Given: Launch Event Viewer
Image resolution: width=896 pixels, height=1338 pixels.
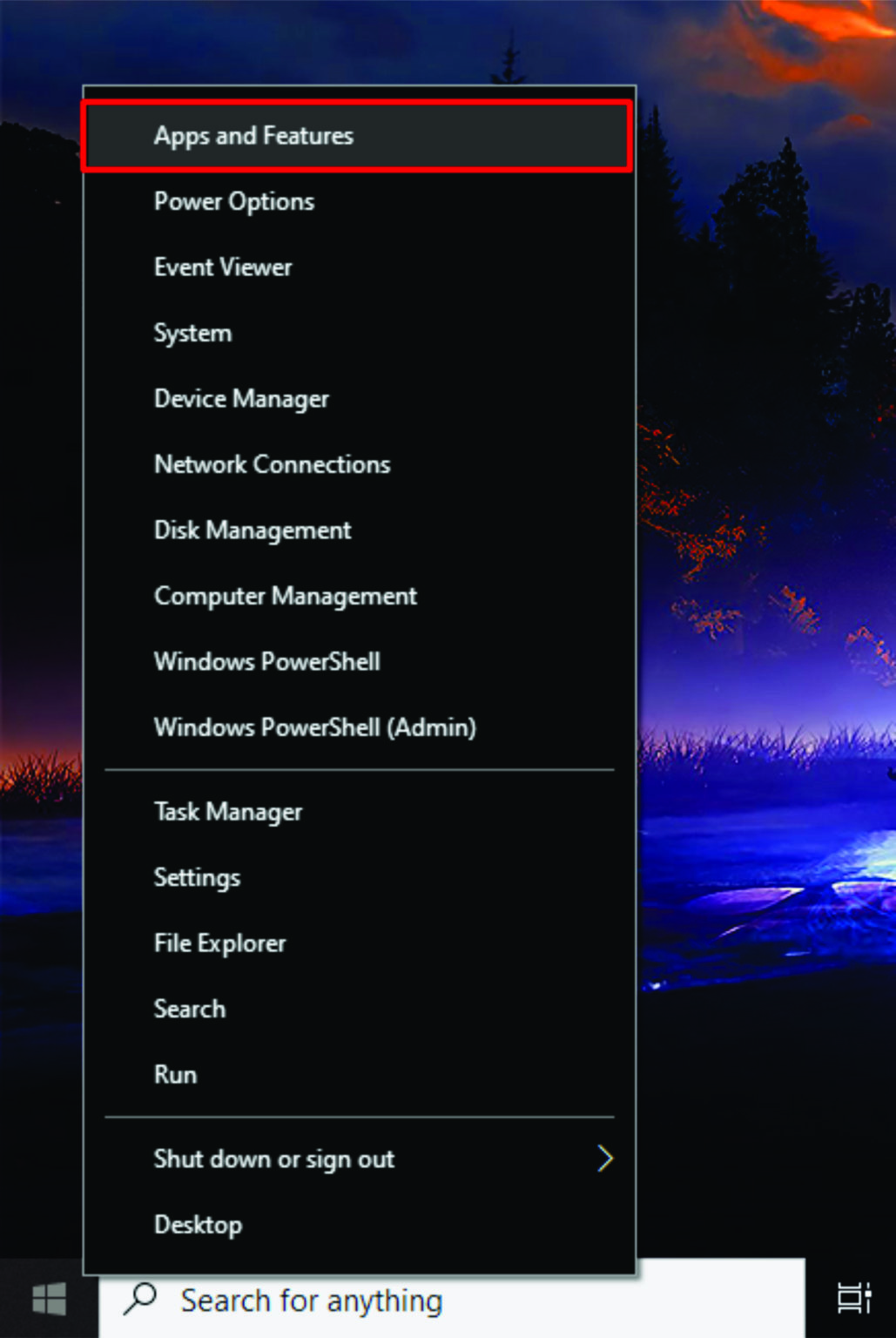Looking at the screenshot, I should [x=223, y=267].
